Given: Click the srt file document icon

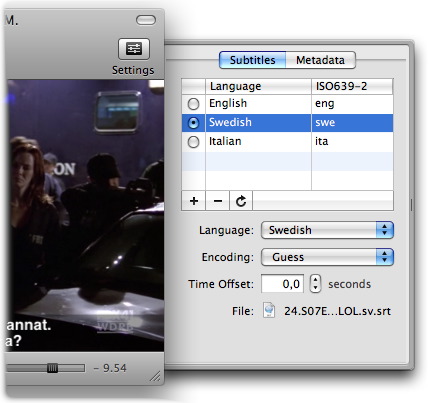Looking at the screenshot, I should tap(269, 310).
